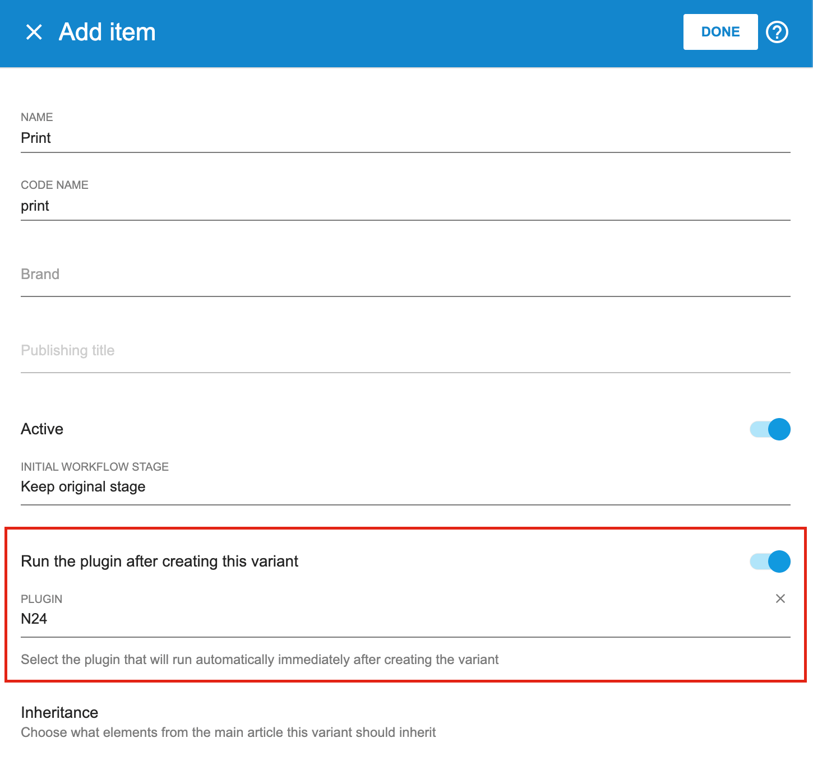813x761 pixels.
Task: Click the Add item title text
Action: pyautogui.click(x=107, y=32)
